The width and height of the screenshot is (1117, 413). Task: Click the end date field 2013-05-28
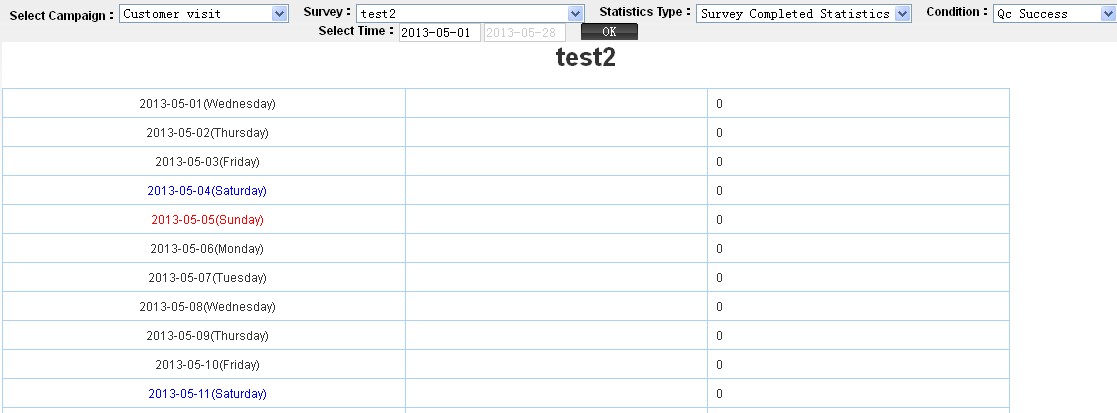[524, 33]
